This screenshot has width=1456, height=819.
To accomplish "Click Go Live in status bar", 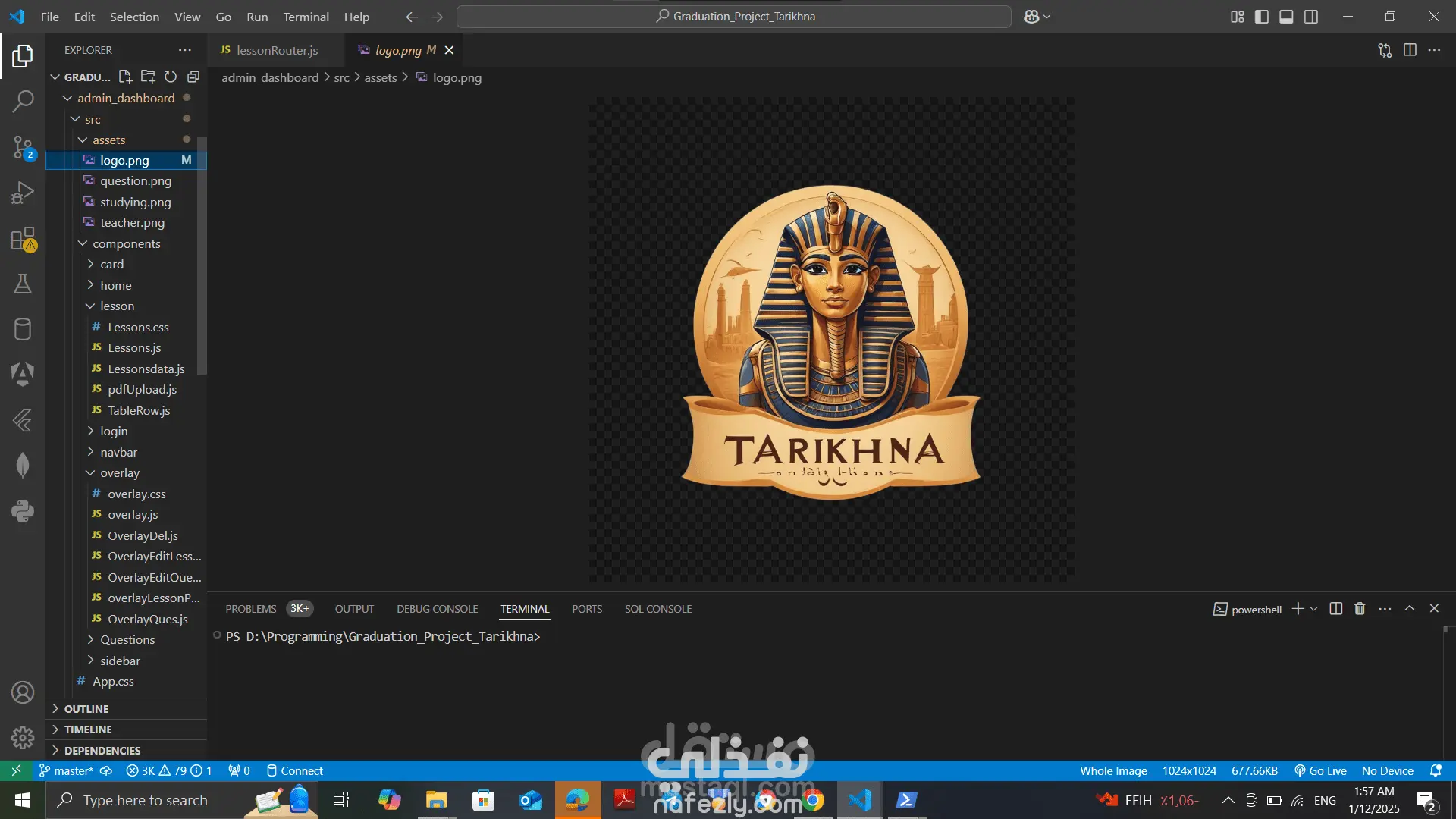I will pyautogui.click(x=1320, y=771).
